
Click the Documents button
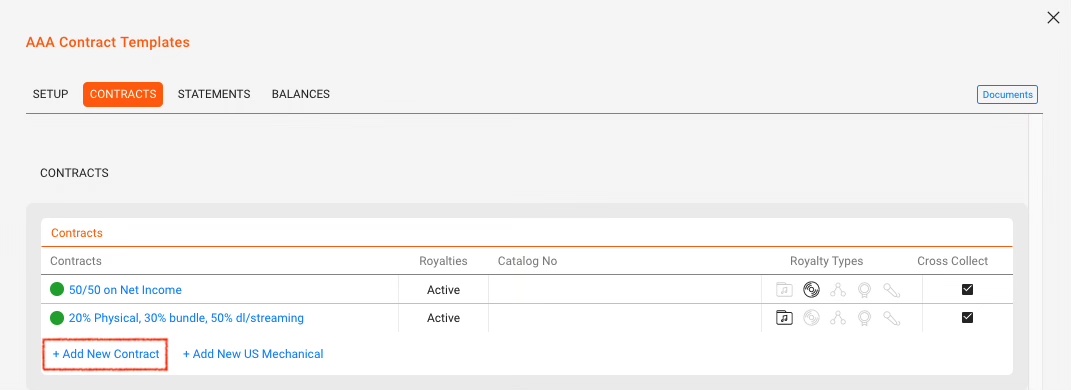pos(1007,95)
